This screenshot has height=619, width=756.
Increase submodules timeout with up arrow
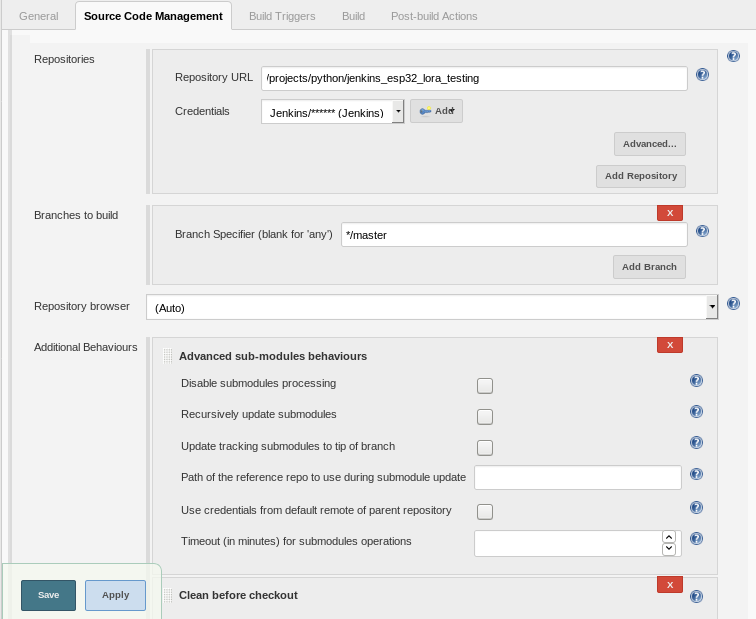(x=669, y=537)
